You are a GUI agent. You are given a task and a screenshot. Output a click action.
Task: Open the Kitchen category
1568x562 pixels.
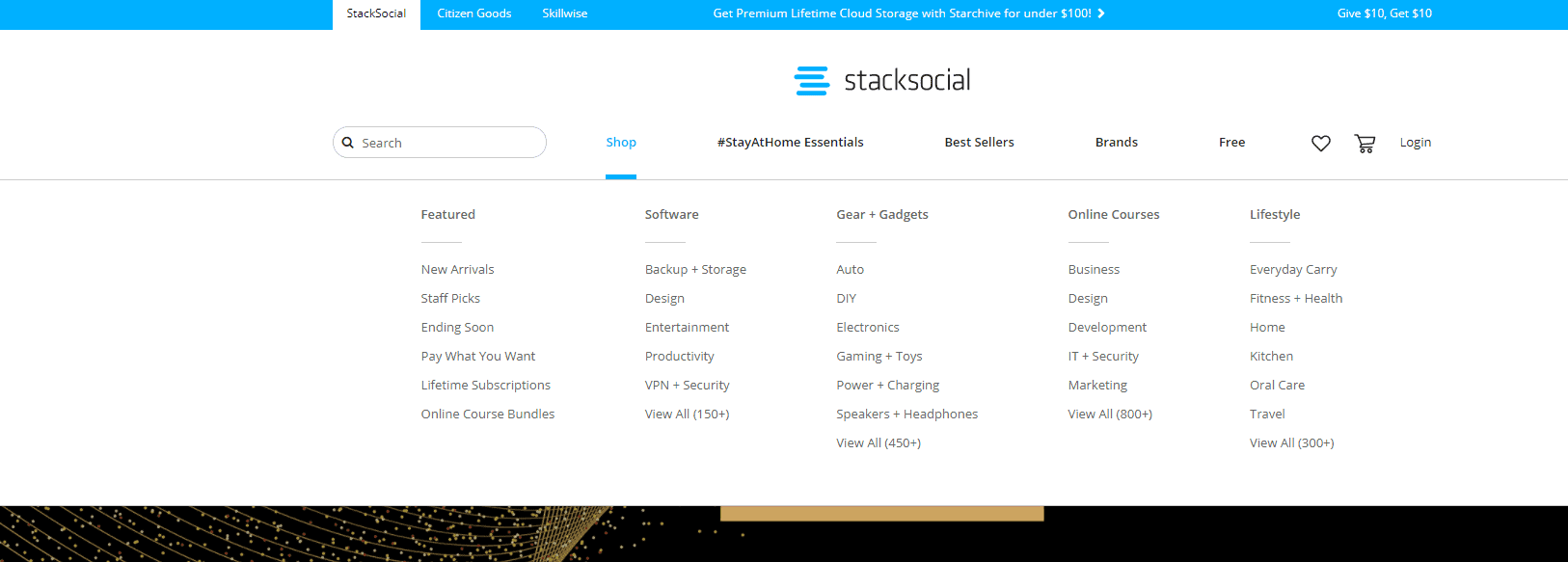(x=1271, y=356)
